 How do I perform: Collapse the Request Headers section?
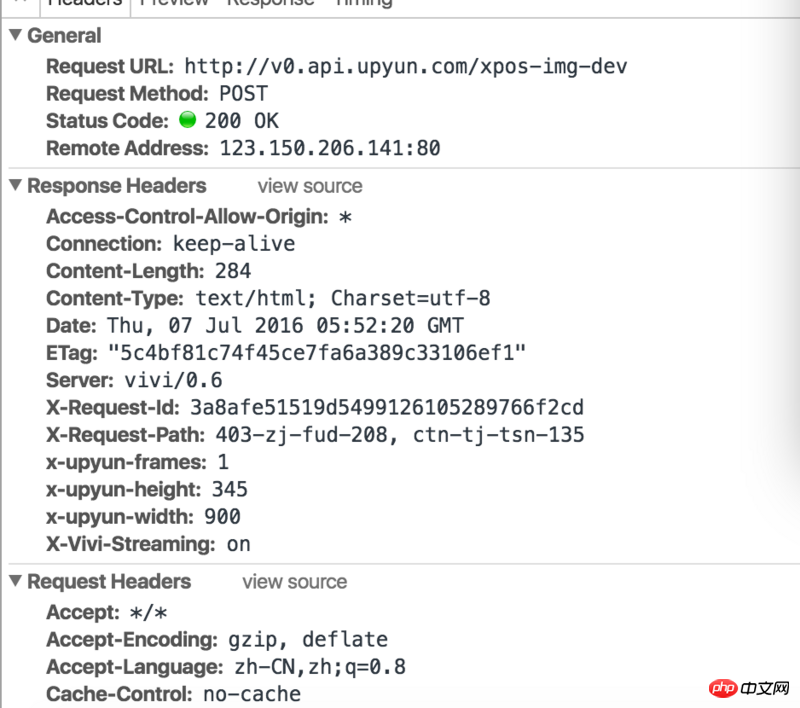(16, 582)
